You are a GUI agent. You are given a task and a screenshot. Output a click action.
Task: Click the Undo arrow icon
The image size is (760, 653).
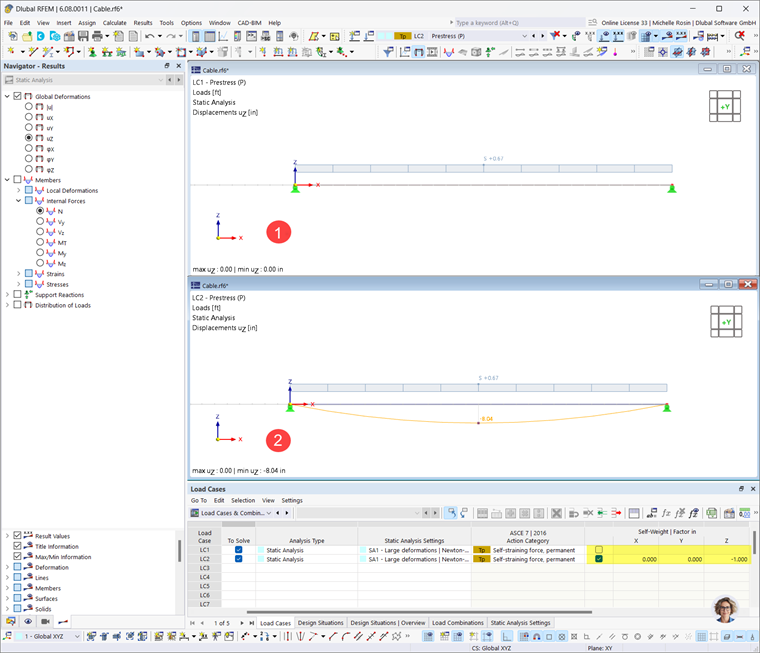pyautogui.click(x=149, y=36)
